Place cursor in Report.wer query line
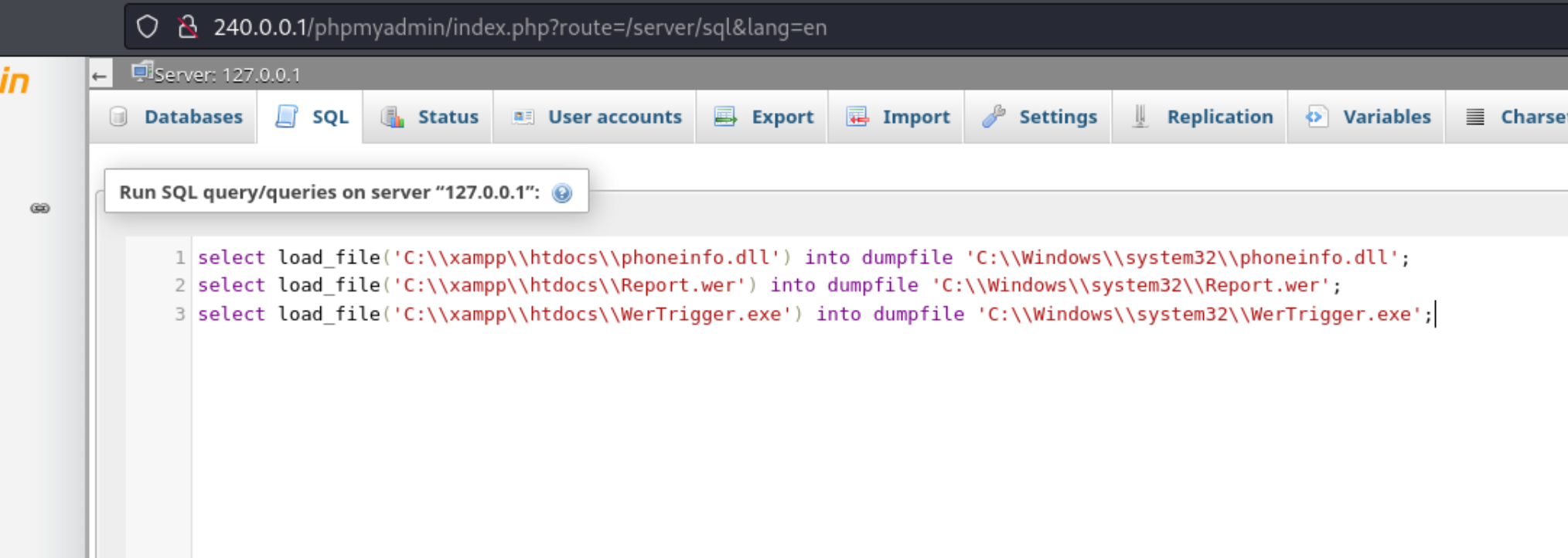Image resolution: width=1568 pixels, height=558 pixels. pos(769,285)
